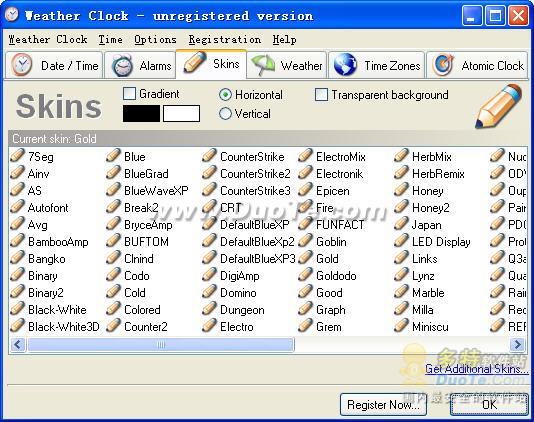The image size is (534, 422).
Task: Select the FUNFACT skin name
Action: pos(340,225)
